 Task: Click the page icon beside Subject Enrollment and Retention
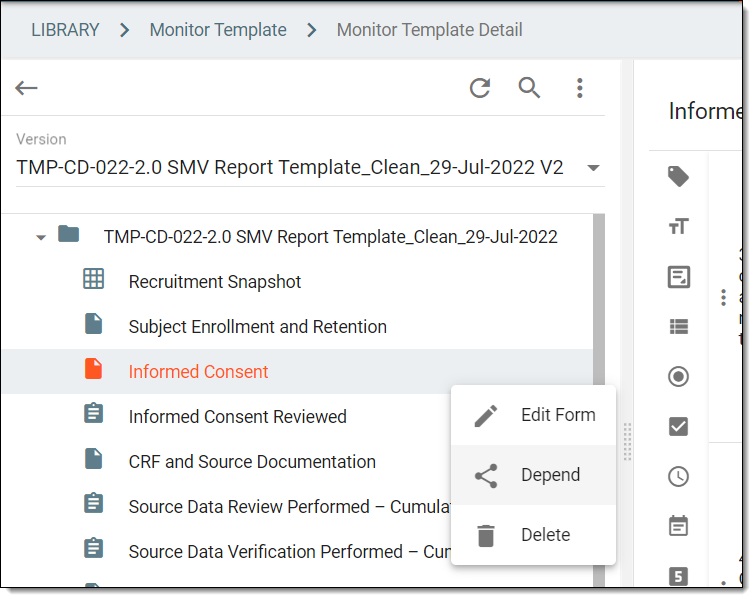(93, 324)
